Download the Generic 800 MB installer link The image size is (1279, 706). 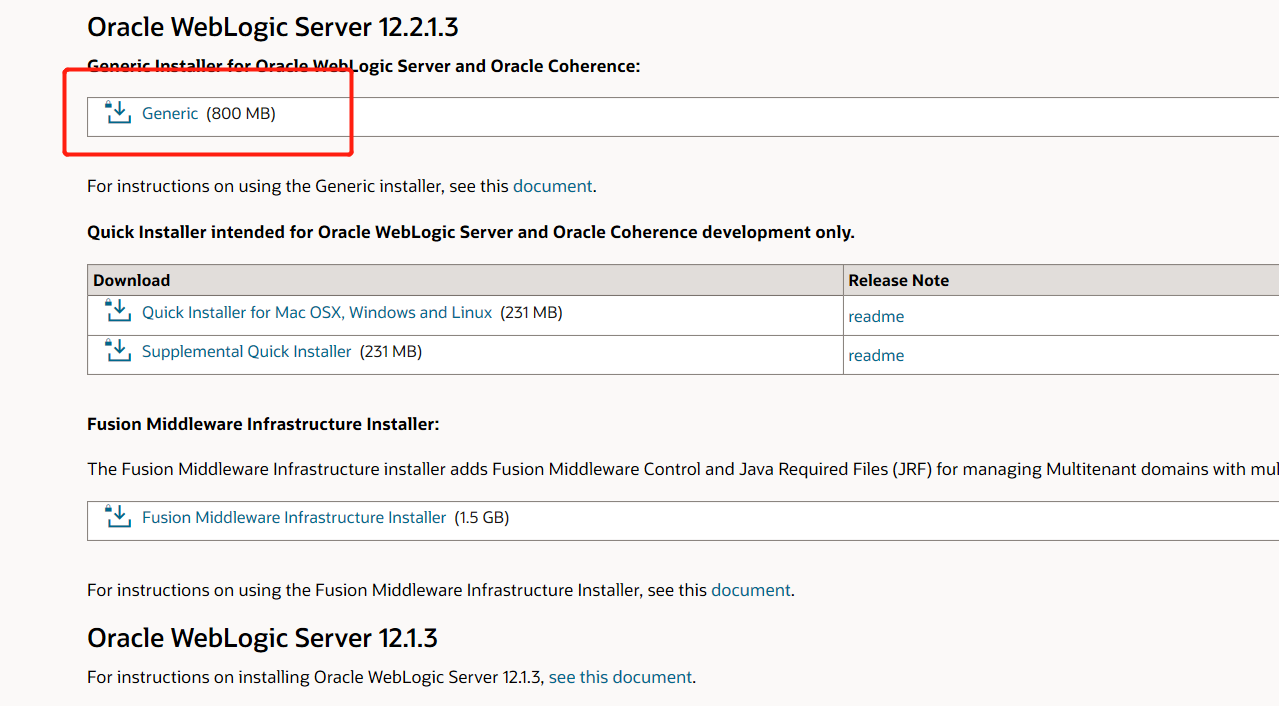(170, 114)
